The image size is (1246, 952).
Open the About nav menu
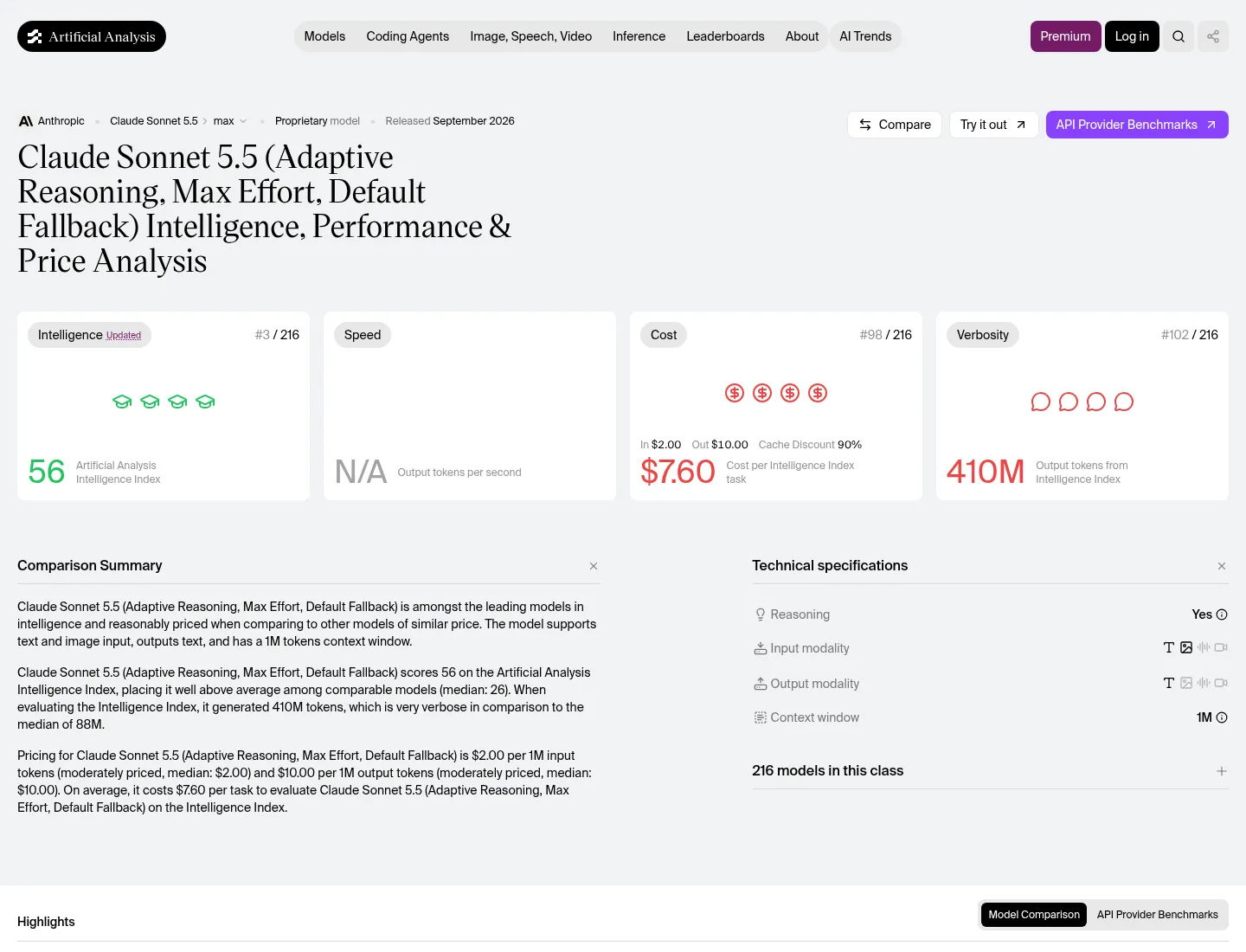pos(802,36)
